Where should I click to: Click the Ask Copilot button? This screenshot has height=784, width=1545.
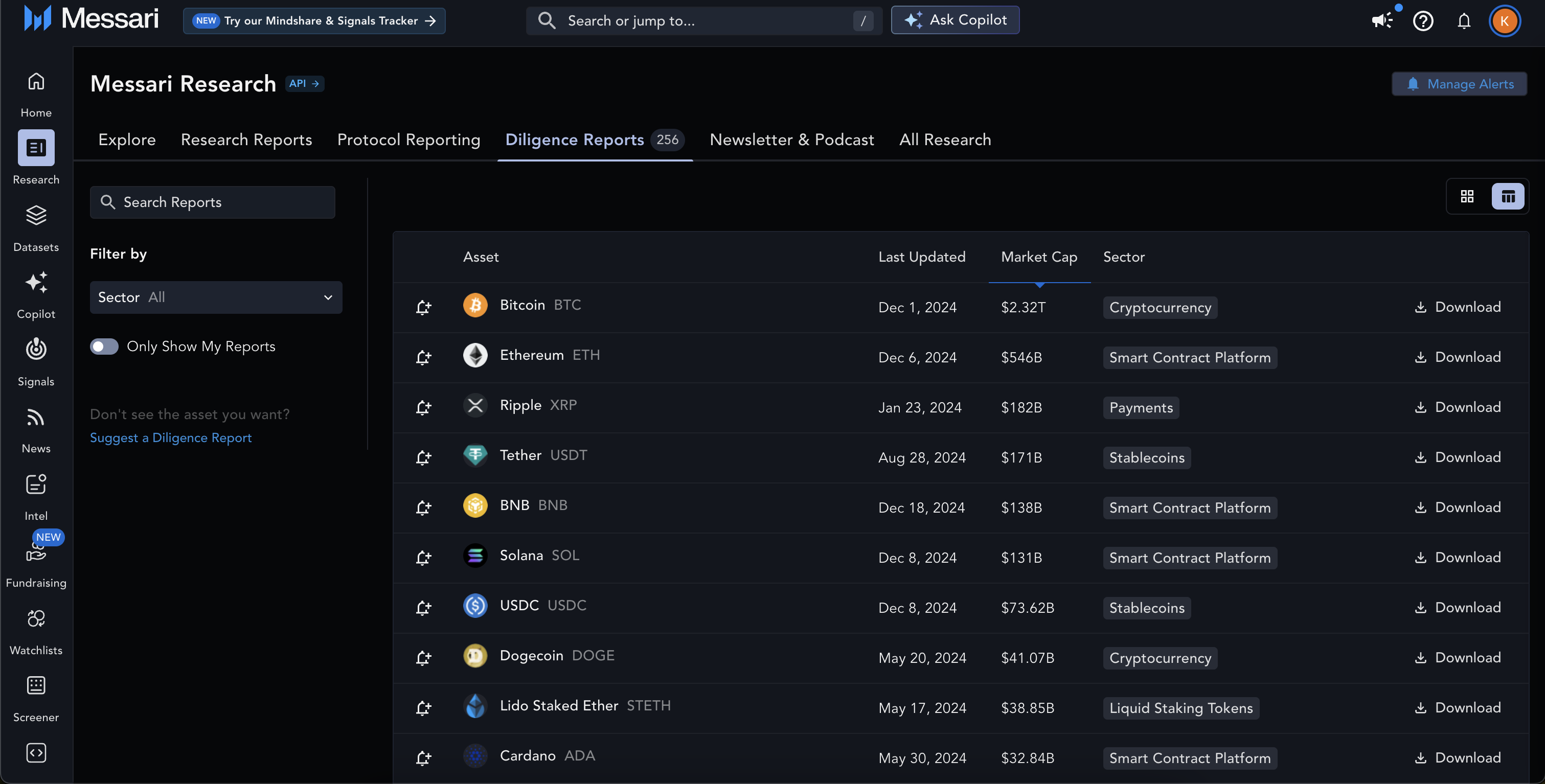955,20
